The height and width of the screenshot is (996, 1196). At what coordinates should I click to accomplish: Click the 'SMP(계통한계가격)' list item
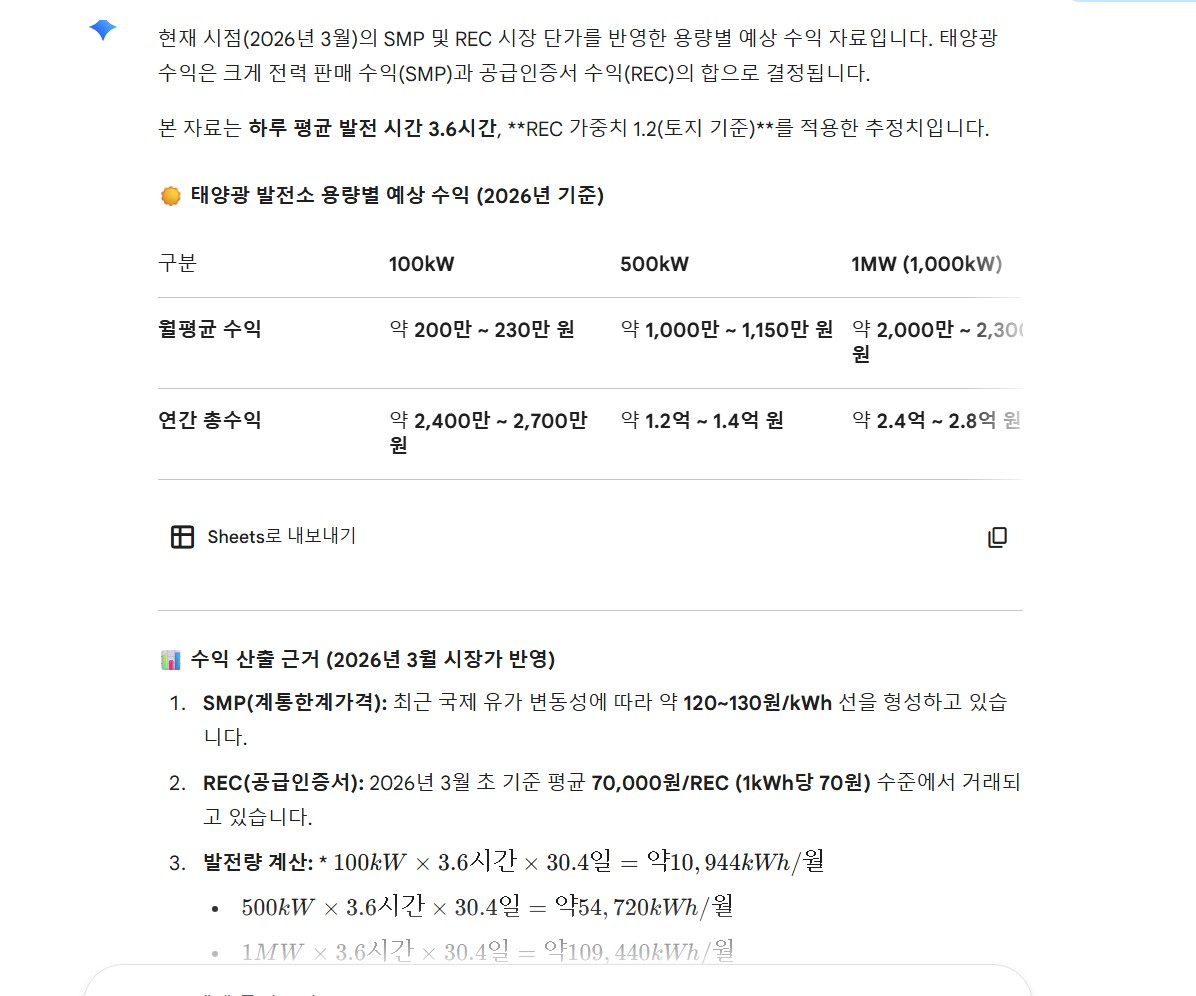pos(294,703)
